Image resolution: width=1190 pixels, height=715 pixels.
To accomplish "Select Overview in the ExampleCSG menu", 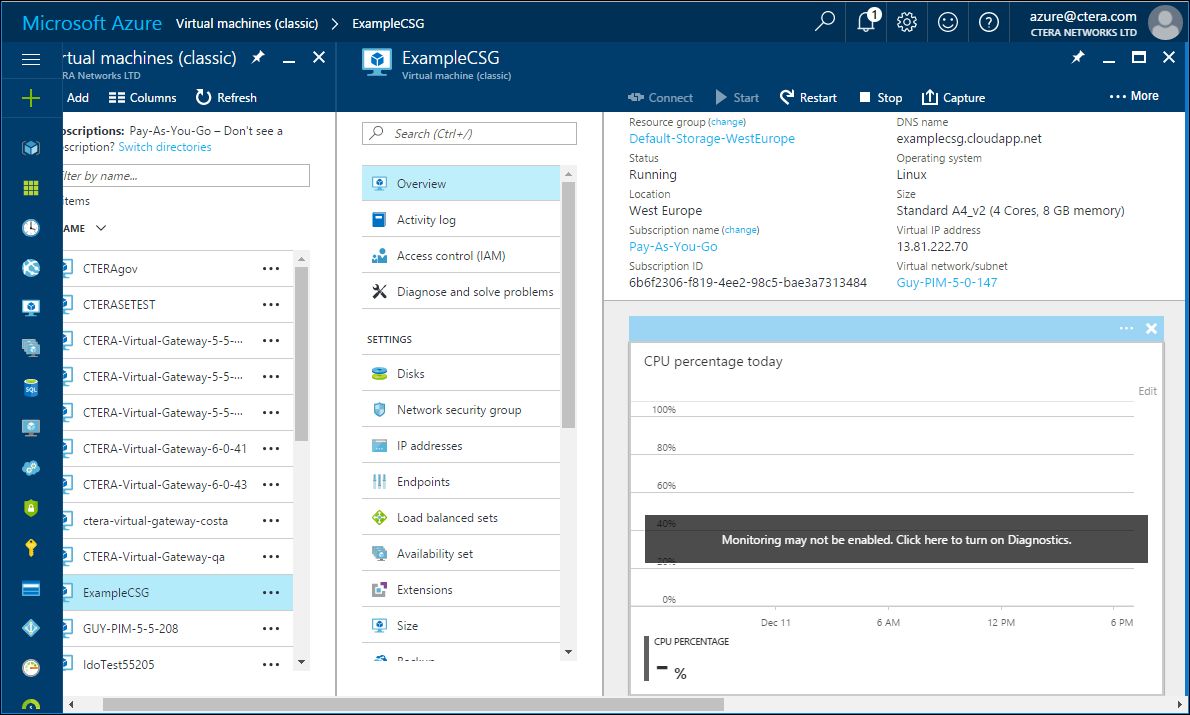I will pyautogui.click(x=461, y=183).
